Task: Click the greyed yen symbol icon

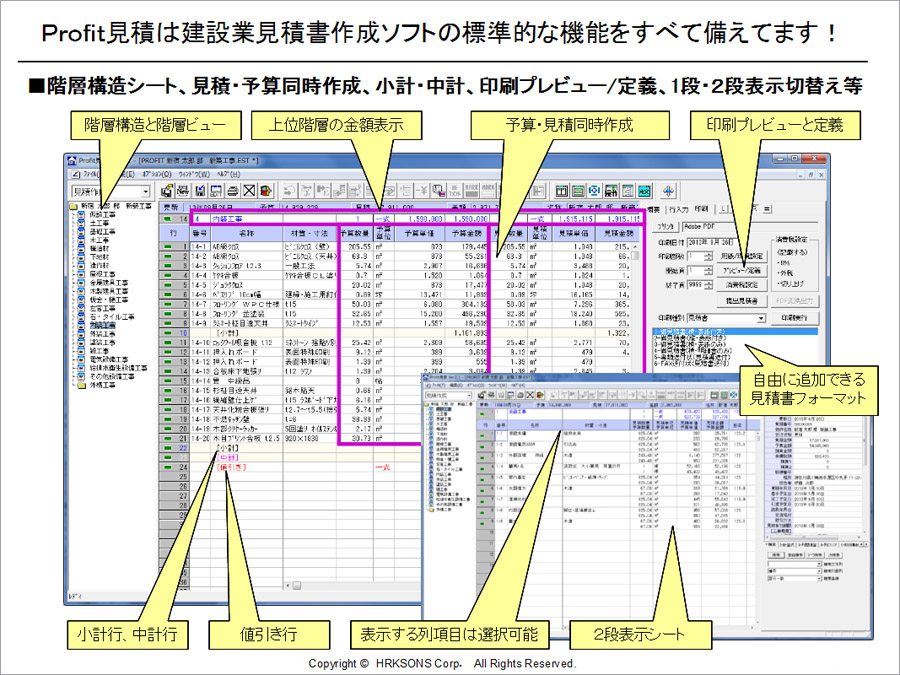Action: pos(422,191)
